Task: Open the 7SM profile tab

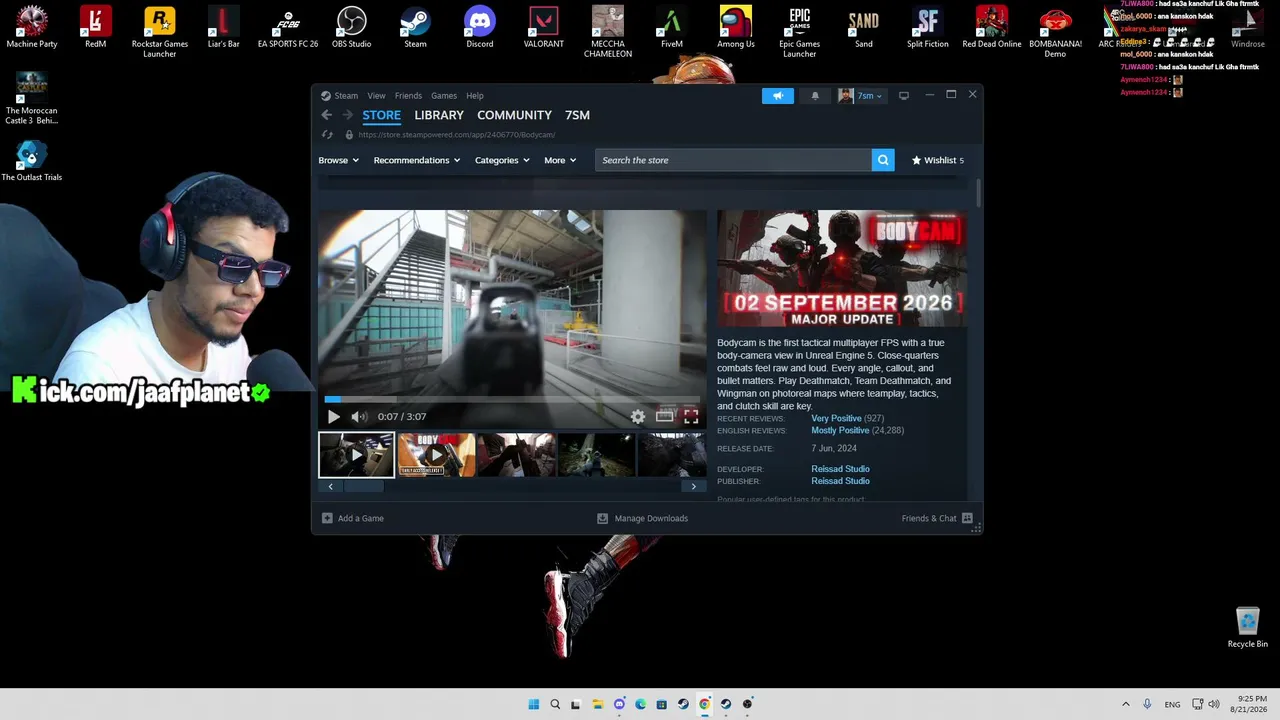Action: pos(577,115)
